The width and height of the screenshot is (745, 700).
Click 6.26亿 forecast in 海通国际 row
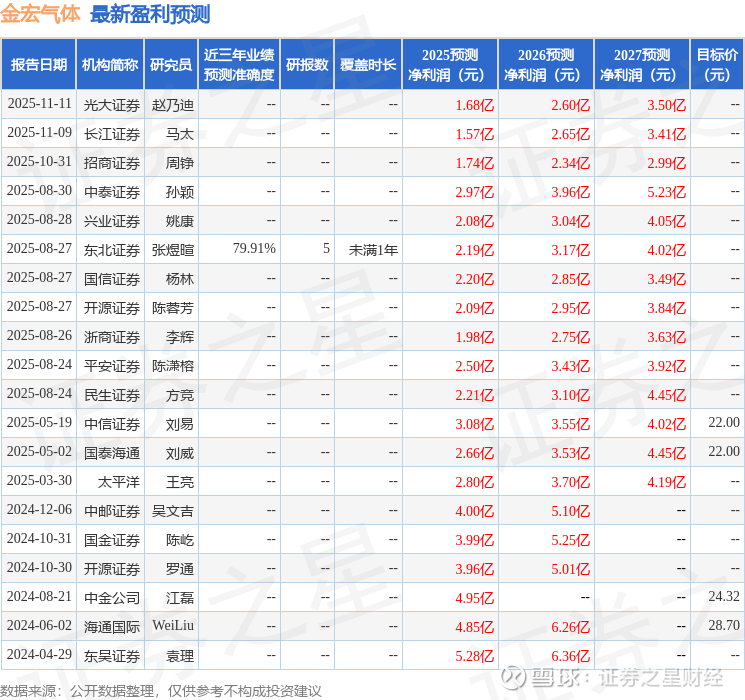[570, 627]
